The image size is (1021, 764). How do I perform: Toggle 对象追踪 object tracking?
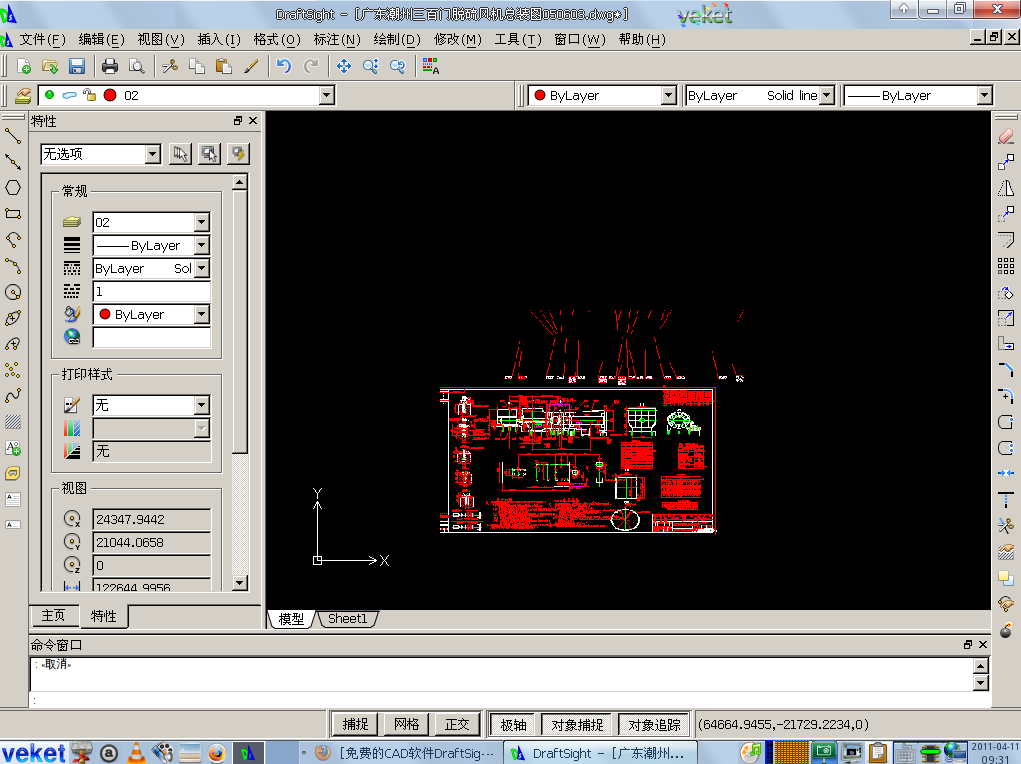coord(654,724)
